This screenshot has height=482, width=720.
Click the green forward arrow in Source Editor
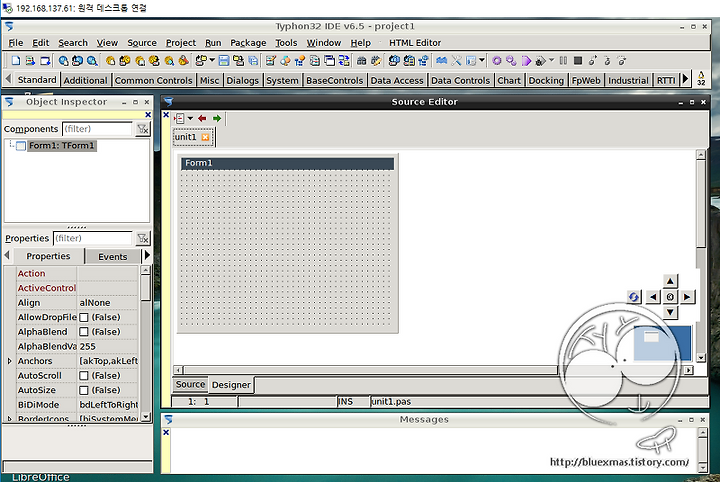coord(217,118)
